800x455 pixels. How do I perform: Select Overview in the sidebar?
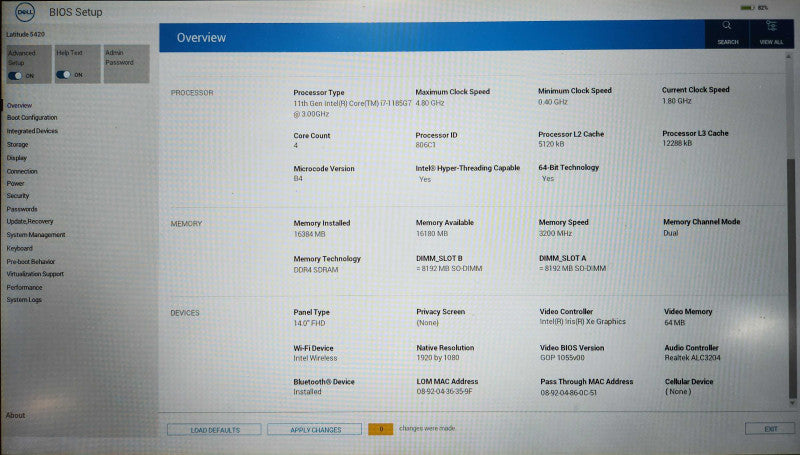pyautogui.click(x=19, y=105)
